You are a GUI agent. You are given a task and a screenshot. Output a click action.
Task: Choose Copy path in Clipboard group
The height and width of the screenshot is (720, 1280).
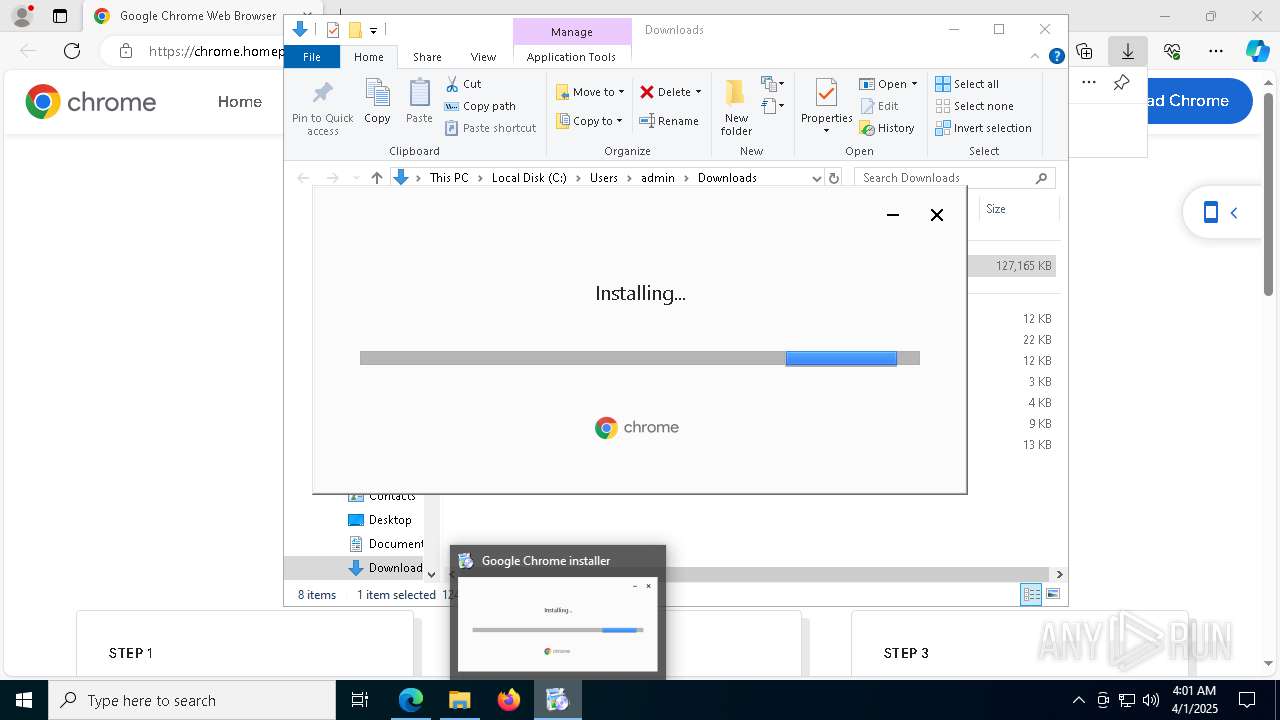pos(480,106)
